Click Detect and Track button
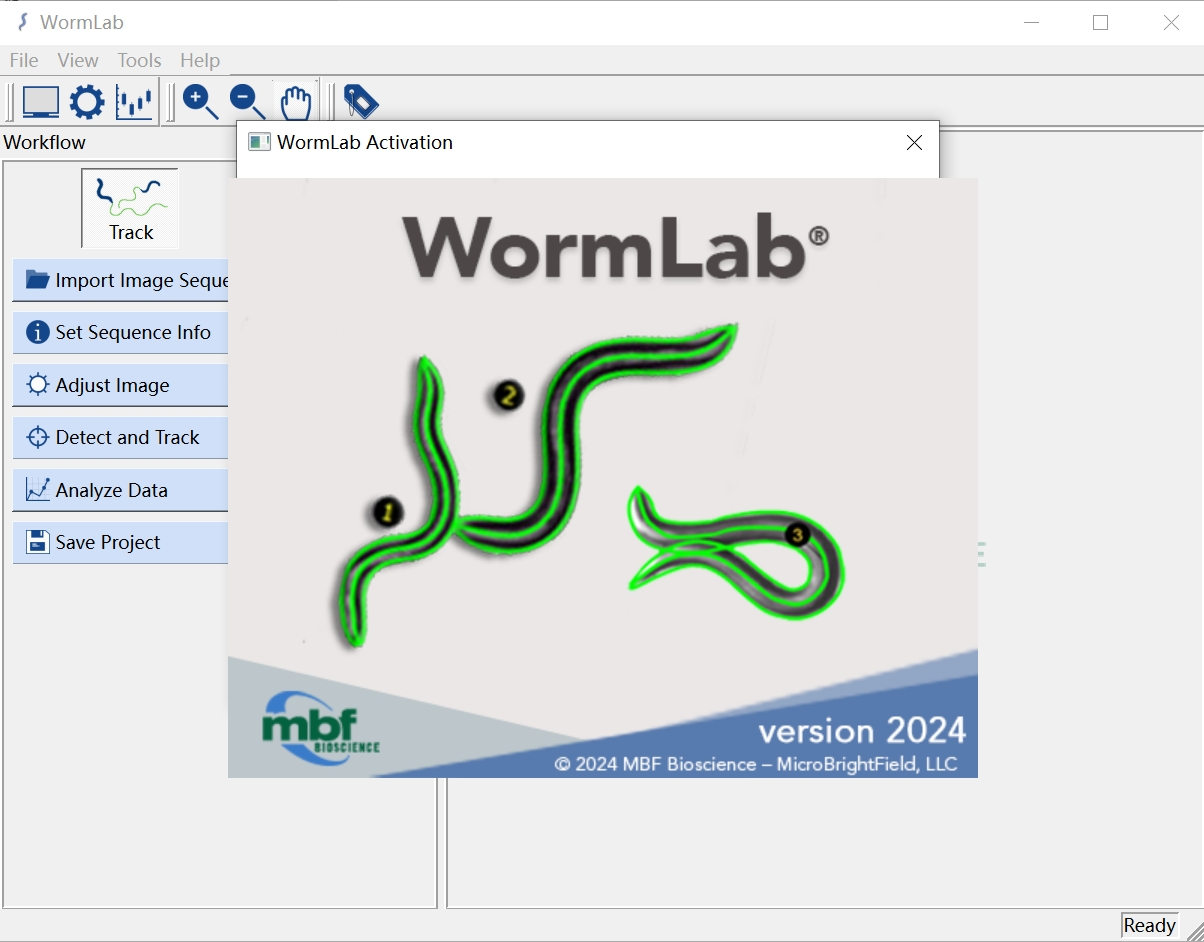Viewport: 1204px width, 942px height. pos(120,437)
